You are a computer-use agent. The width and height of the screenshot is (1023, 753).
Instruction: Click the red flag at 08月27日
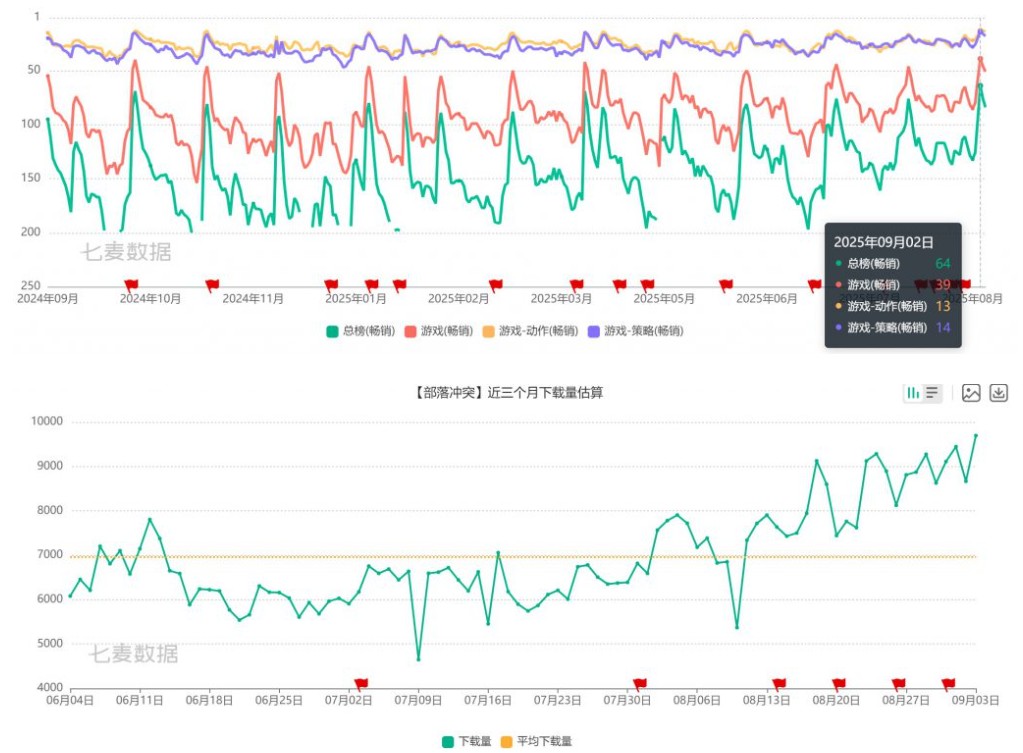(x=899, y=684)
